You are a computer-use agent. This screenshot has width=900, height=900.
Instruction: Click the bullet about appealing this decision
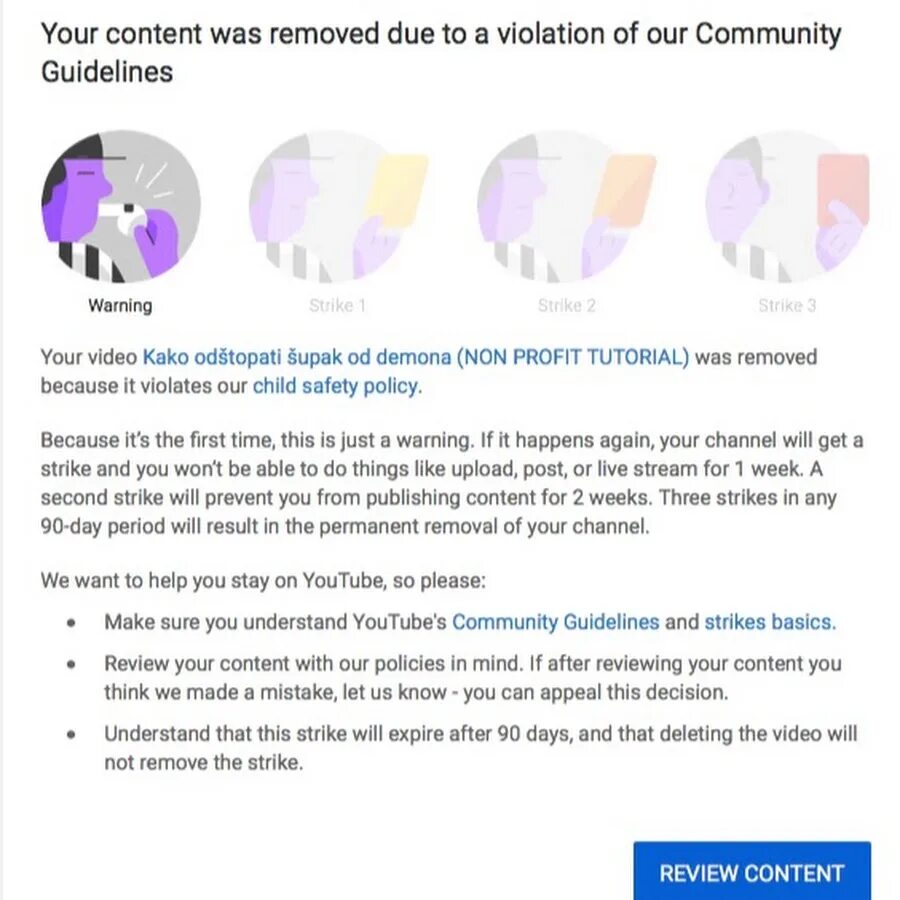click(473, 677)
